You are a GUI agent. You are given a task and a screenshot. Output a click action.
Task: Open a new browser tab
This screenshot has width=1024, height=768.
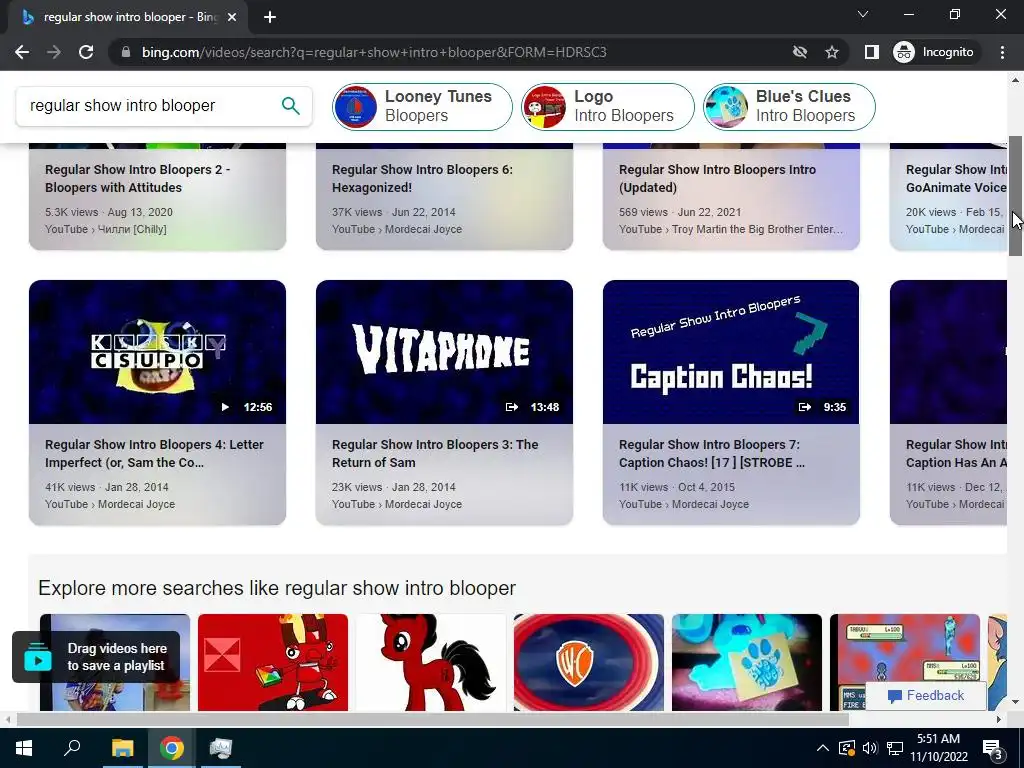point(270,17)
